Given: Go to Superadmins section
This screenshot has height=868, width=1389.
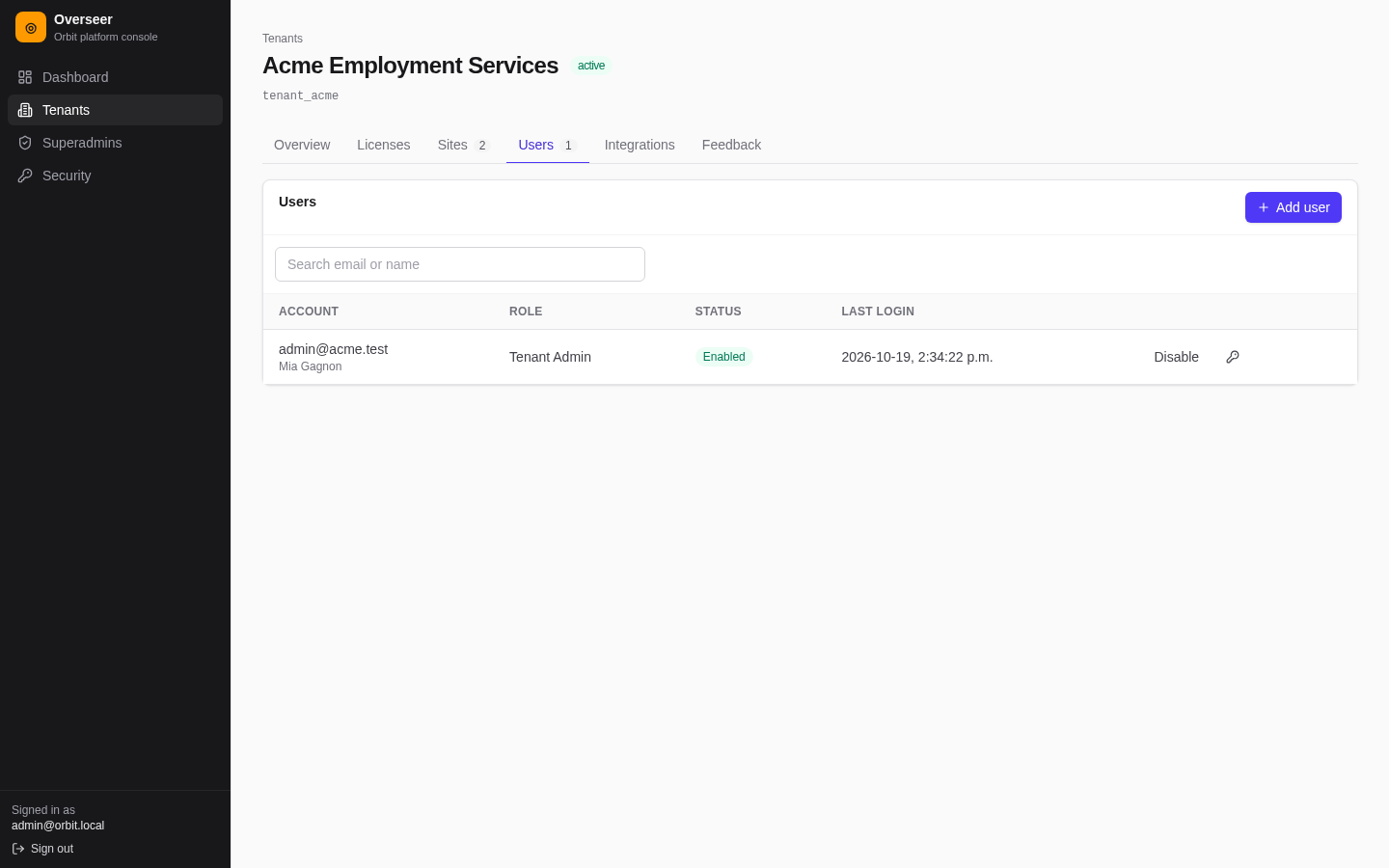Looking at the screenshot, I should (x=115, y=143).
